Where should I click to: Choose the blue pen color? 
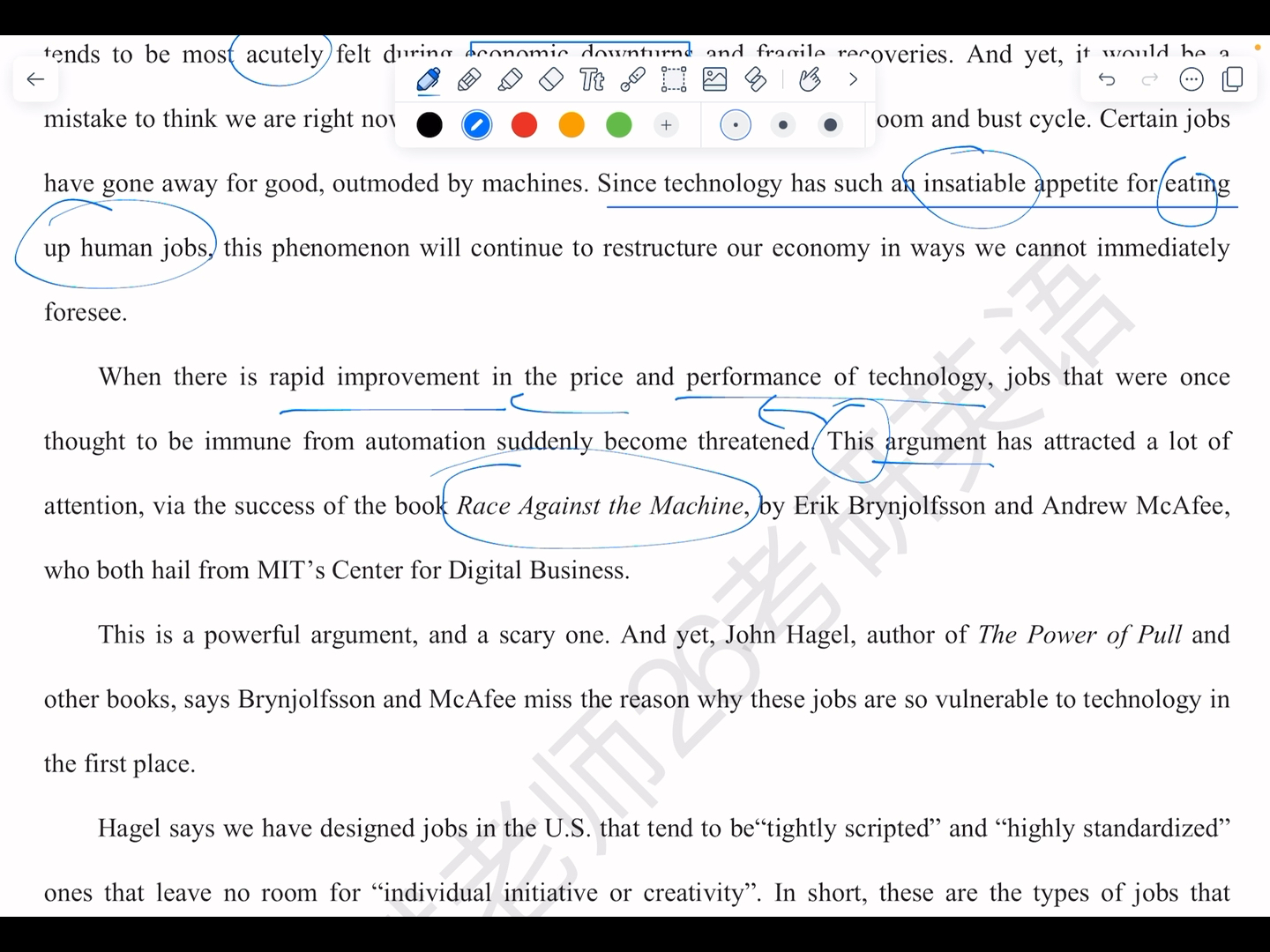[x=477, y=125]
